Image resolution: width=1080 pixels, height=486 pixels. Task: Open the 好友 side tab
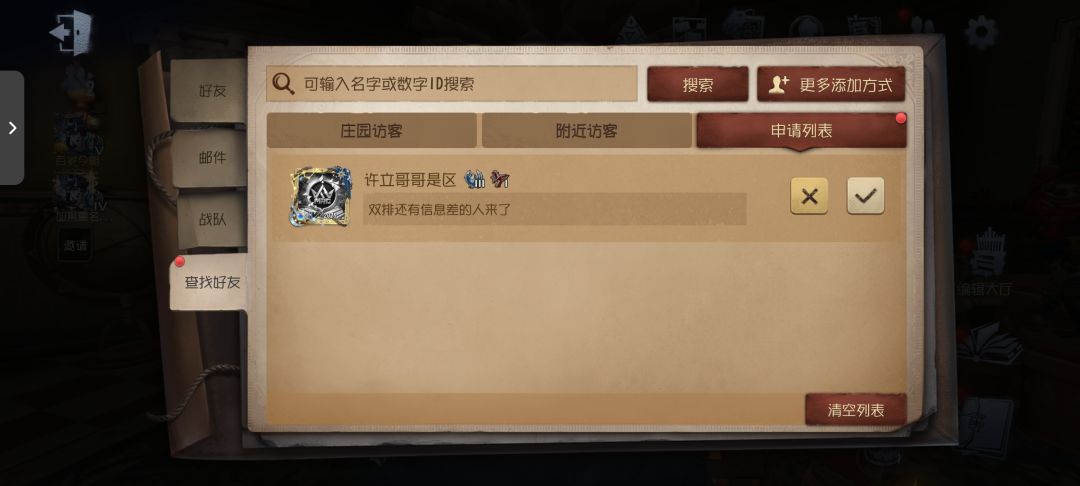click(210, 91)
